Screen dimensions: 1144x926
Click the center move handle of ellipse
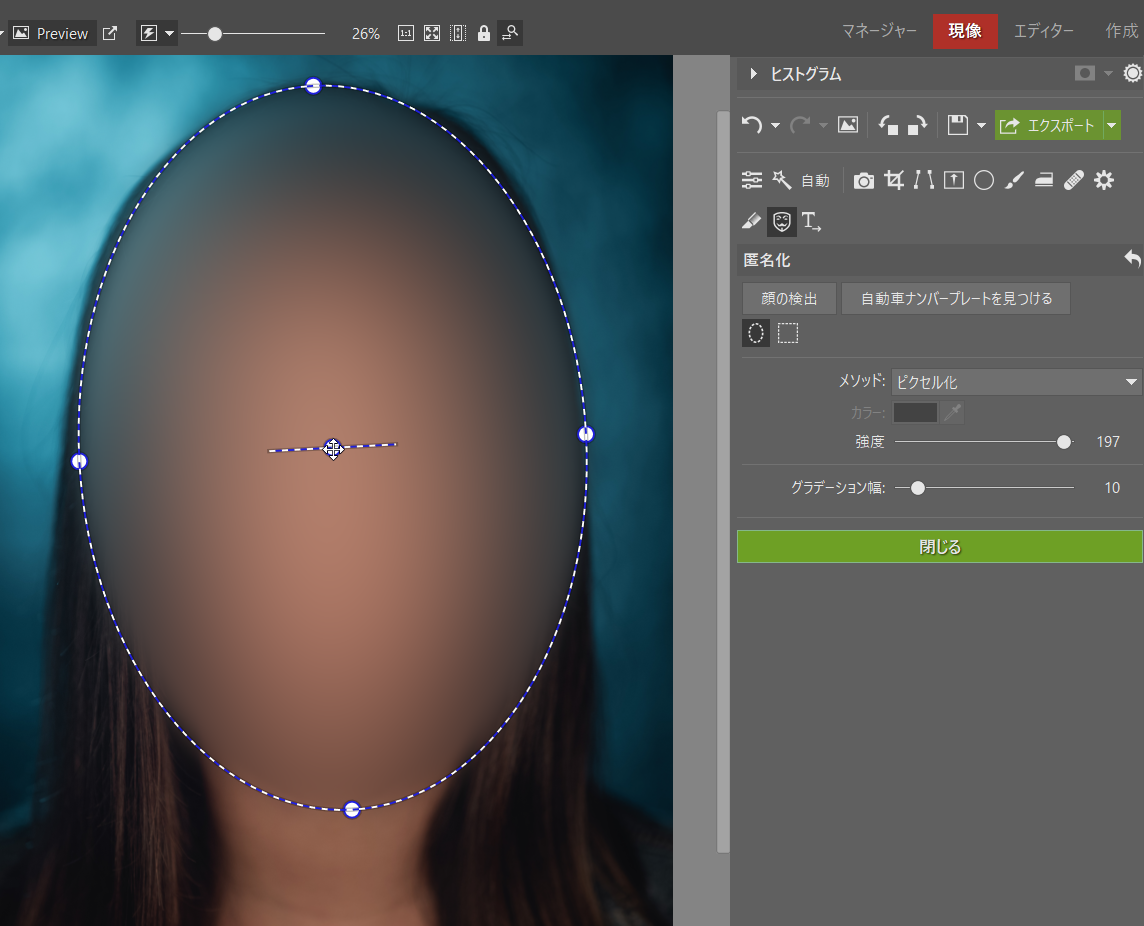click(333, 448)
